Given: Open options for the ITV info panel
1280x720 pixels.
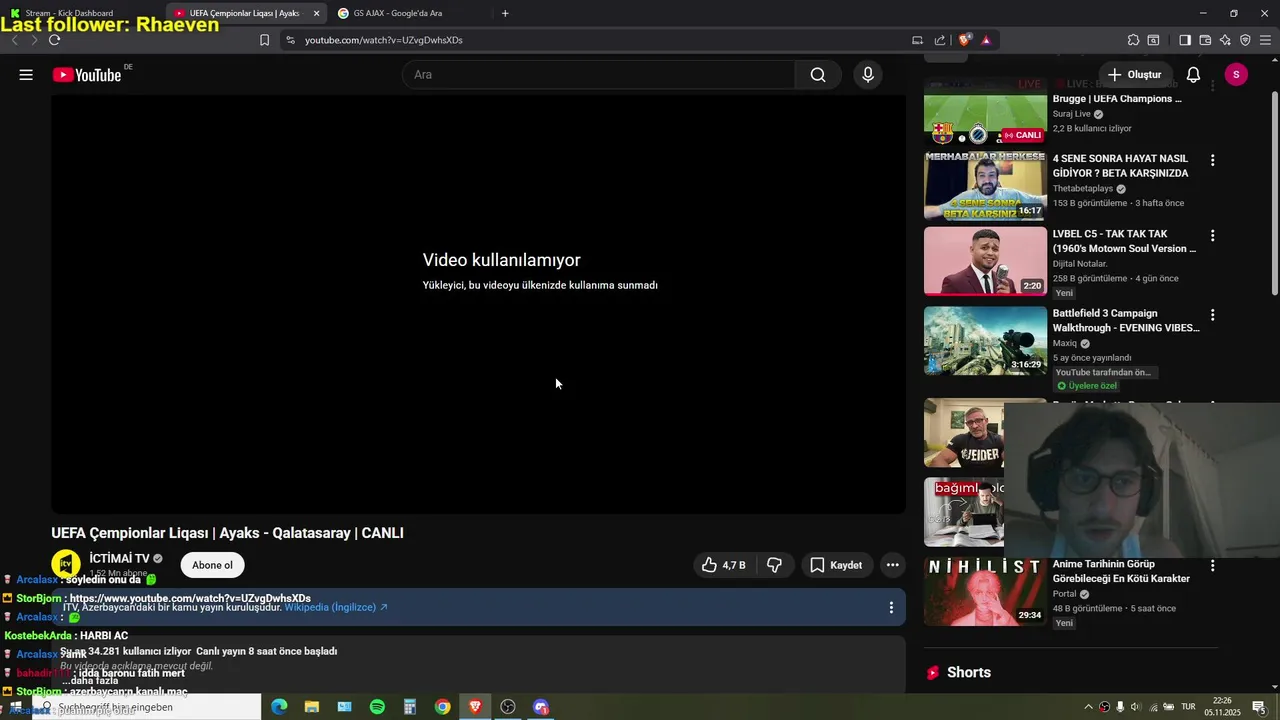Looking at the screenshot, I should [x=891, y=607].
